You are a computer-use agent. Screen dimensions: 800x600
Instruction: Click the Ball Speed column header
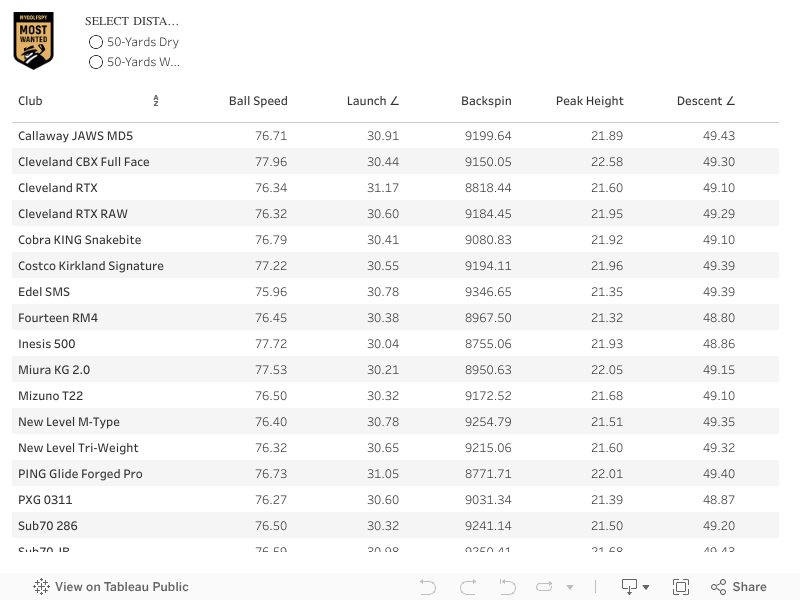tap(258, 101)
